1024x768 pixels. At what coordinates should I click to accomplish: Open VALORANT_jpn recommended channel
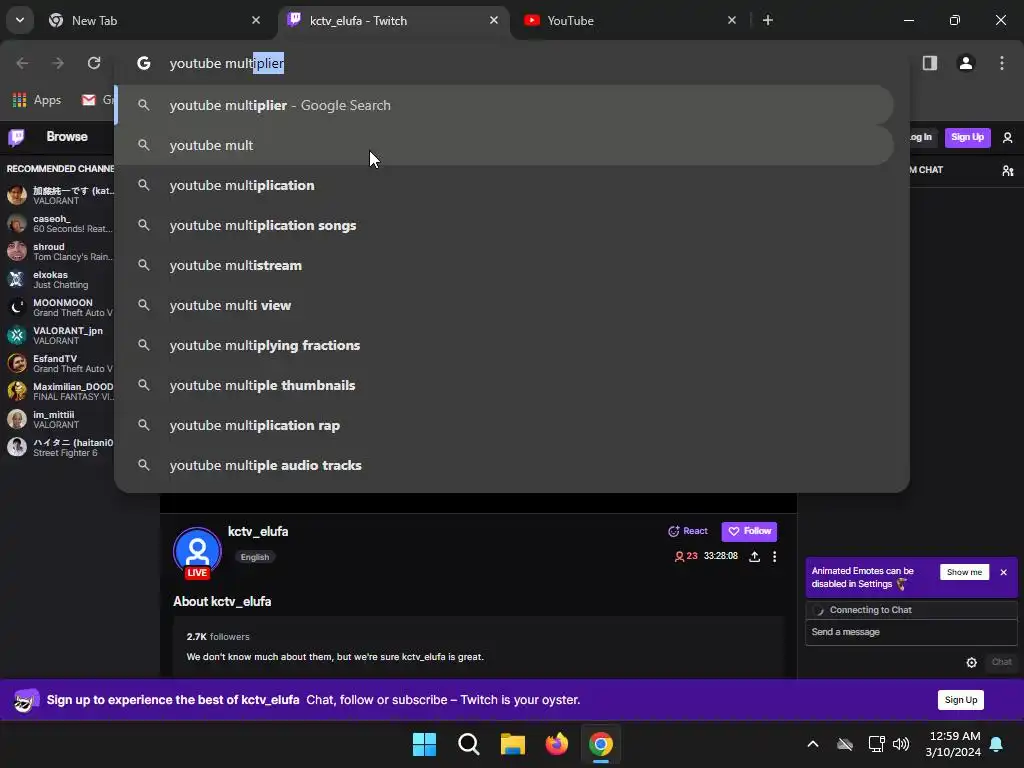pyautogui.click(x=59, y=336)
